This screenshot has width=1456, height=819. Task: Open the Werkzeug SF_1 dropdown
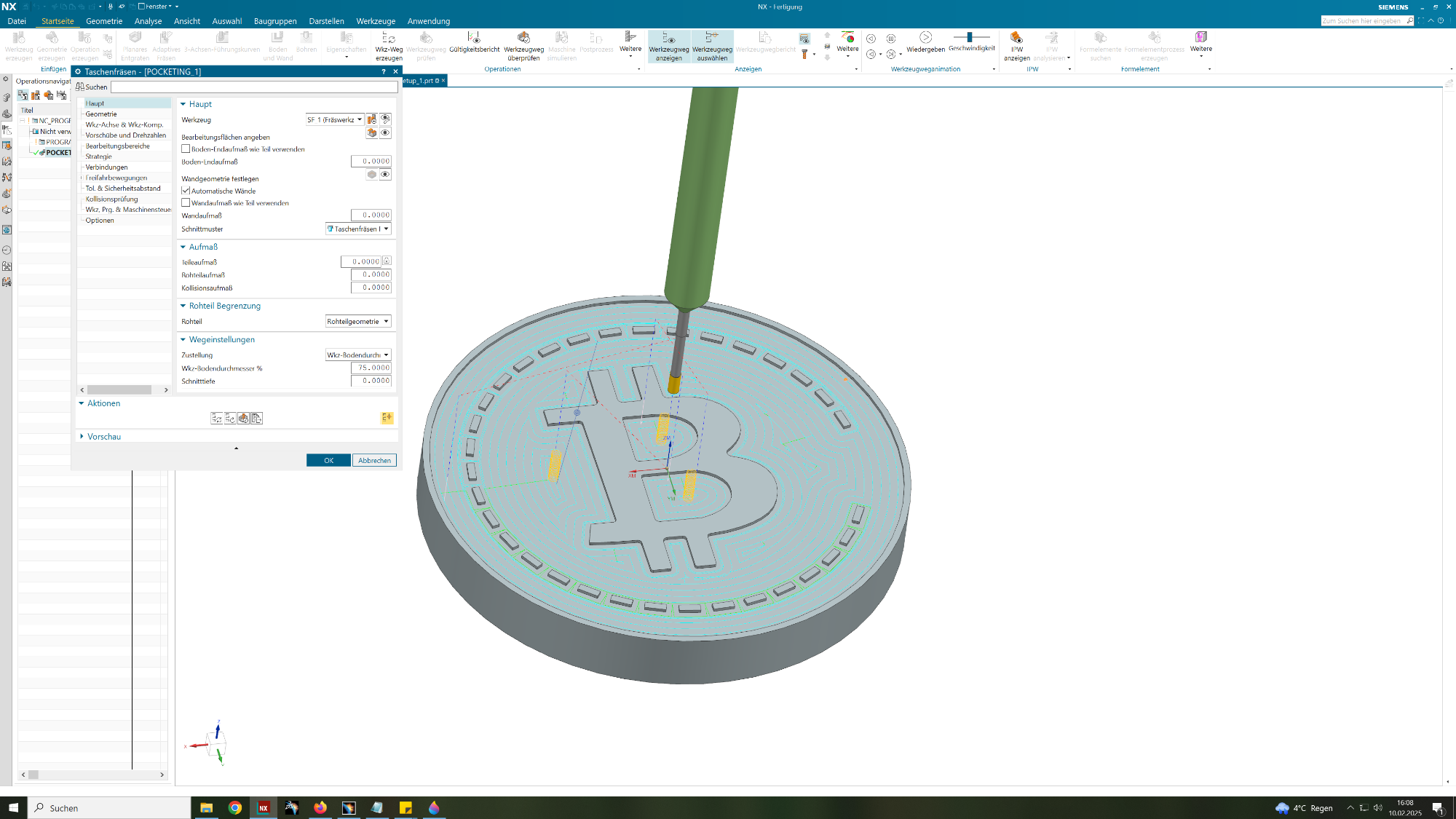334,119
